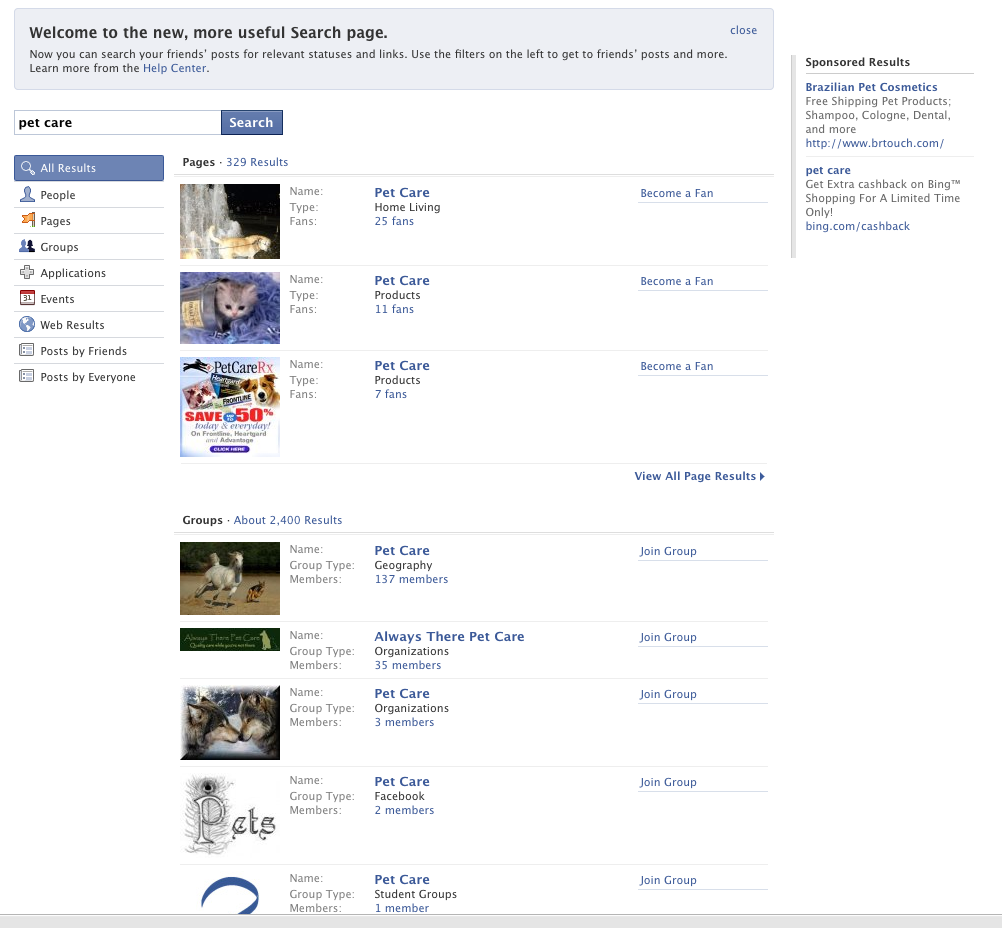Click into the 'pet care' search field
1002x928 pixels.
[x=117, y=122]
